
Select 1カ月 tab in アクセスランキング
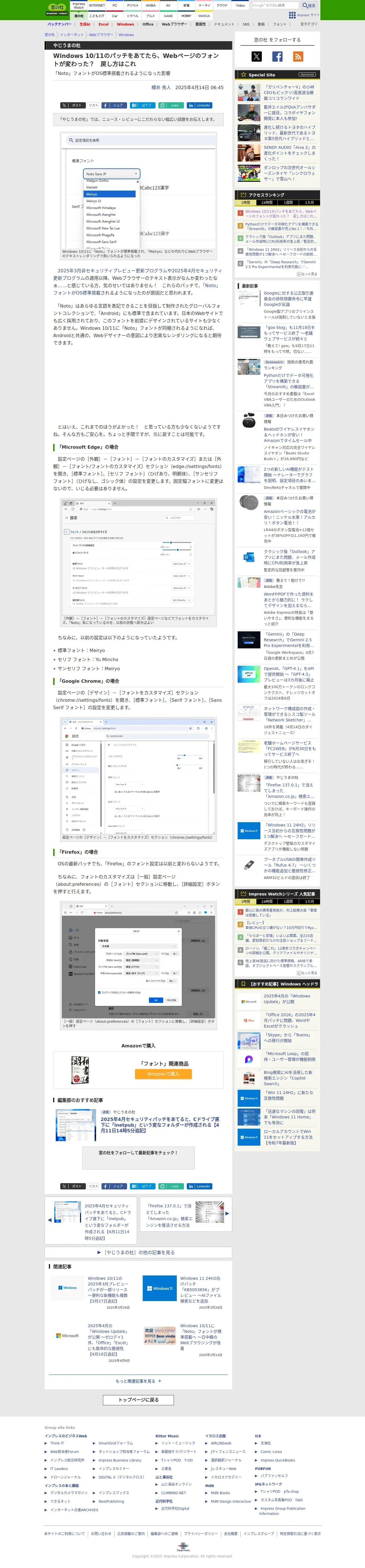(310, 203)
